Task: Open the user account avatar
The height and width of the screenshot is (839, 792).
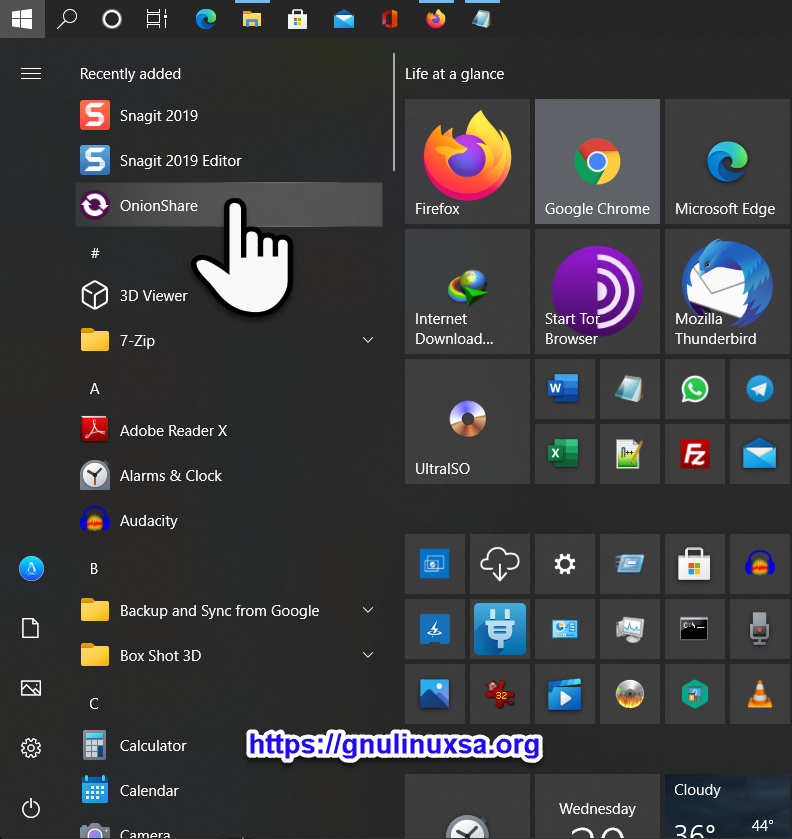Action: tap(31, 568)
